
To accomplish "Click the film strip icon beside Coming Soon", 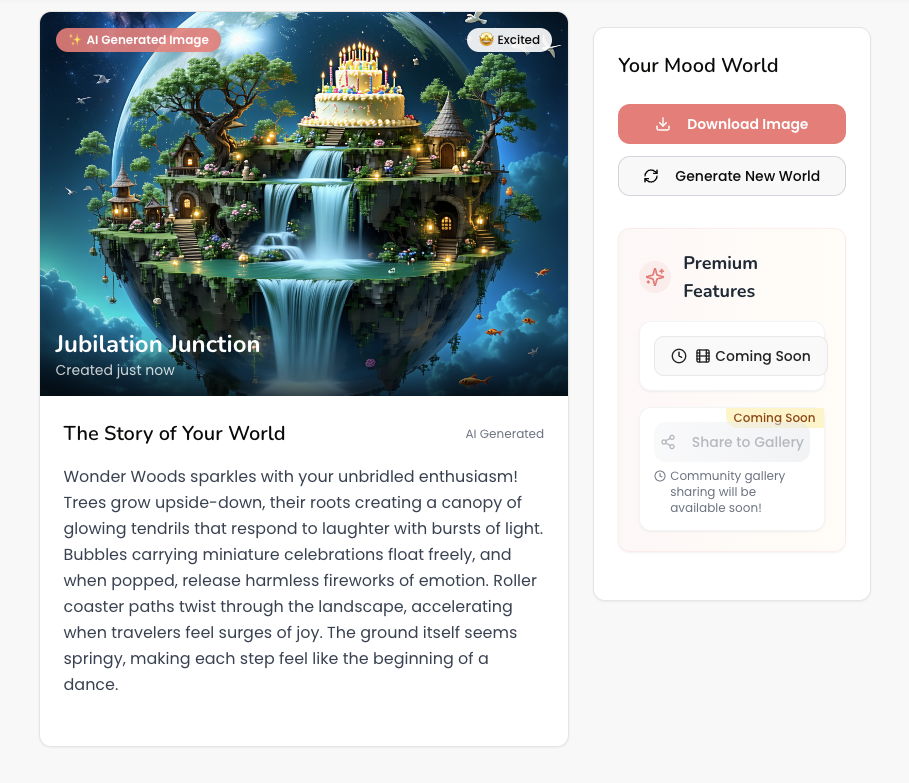I will pos(703,356).
